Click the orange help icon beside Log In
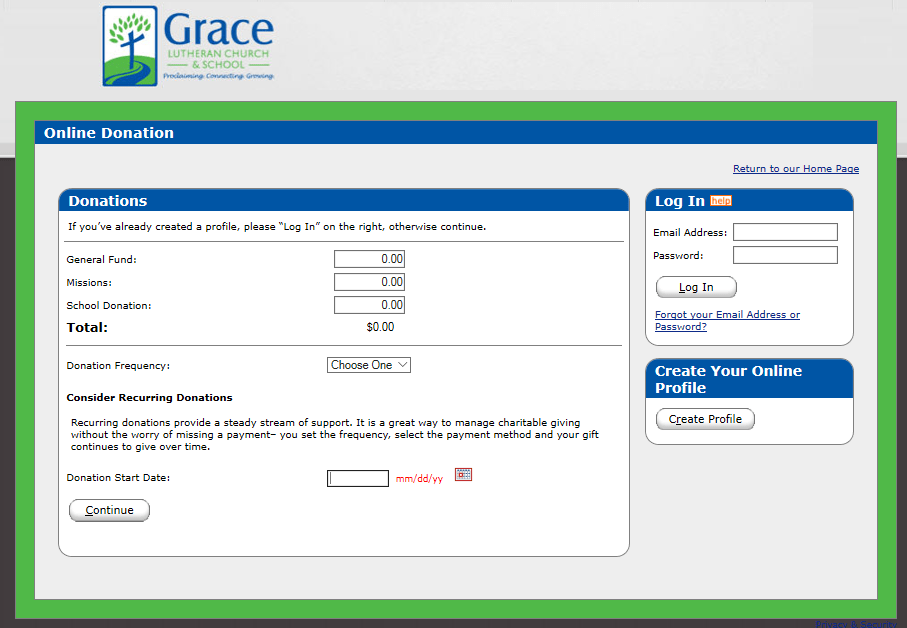Viewport: 907px width, 628px height. (x=720, y=201)
